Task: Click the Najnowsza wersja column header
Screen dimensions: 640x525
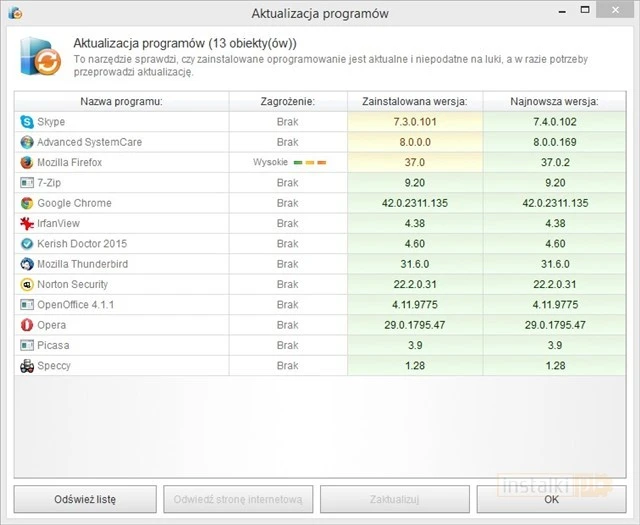Action: [552, 101]
